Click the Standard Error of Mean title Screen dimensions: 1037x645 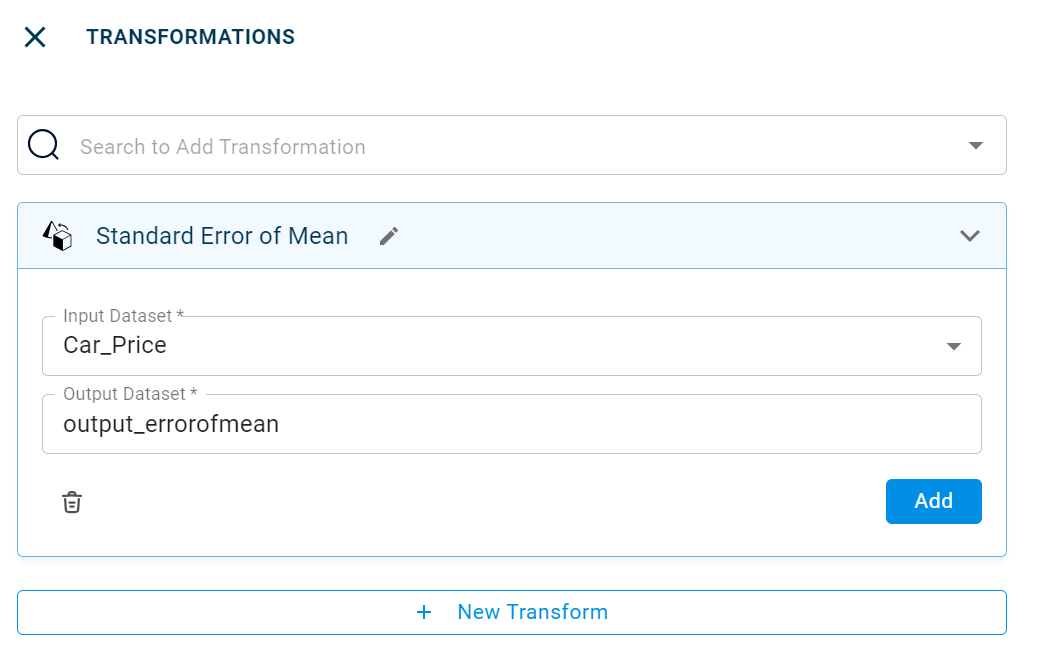pyautogui.click(x=222, y=236)
